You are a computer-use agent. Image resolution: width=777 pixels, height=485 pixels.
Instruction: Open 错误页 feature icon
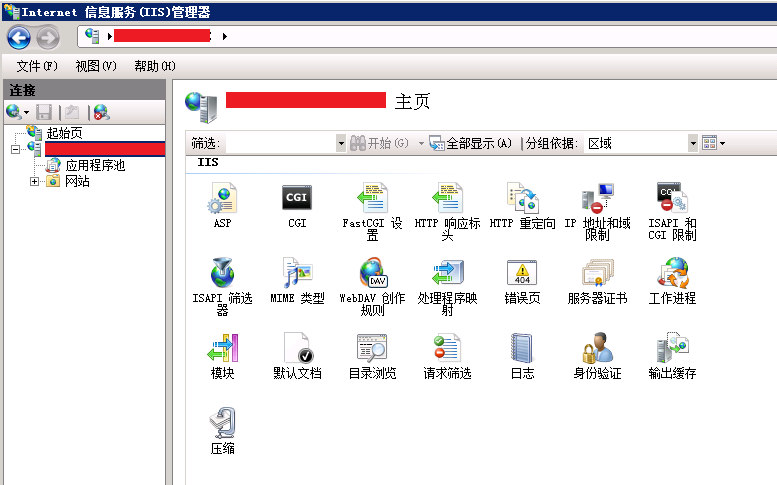point(522,274)
